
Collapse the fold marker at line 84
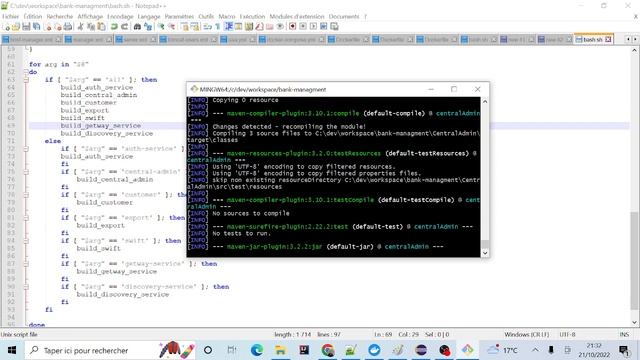pyautogui.click(x=26, y=241)
